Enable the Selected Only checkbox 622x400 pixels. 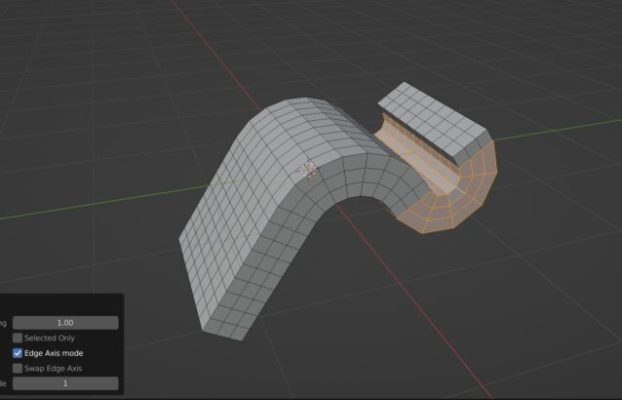tap(17, 338)
